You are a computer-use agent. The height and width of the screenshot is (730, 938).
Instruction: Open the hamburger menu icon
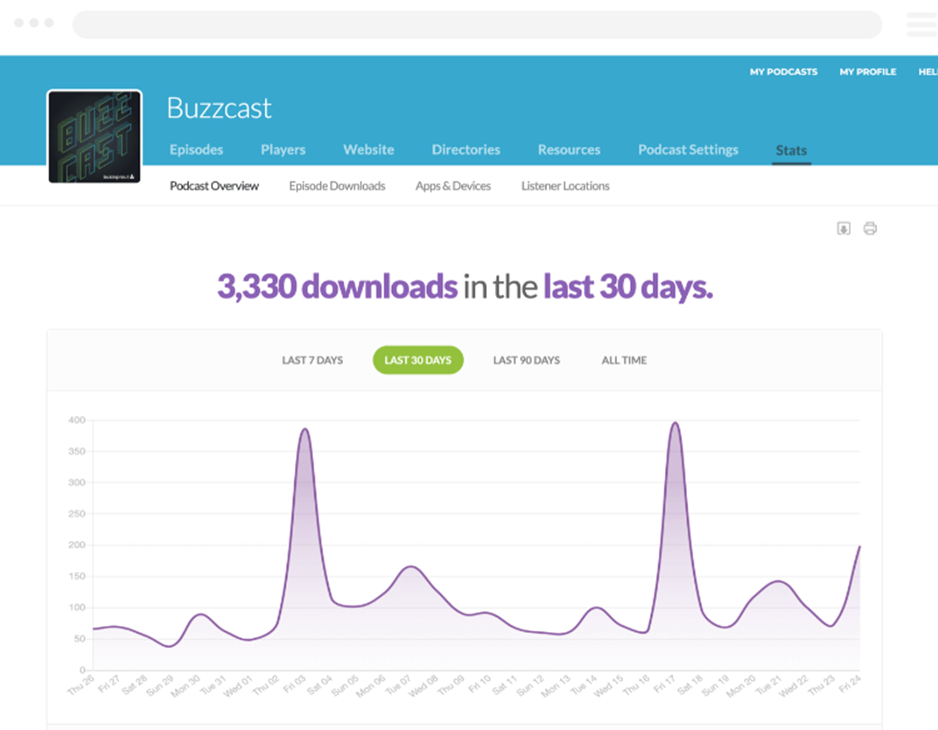click(920, 25)
